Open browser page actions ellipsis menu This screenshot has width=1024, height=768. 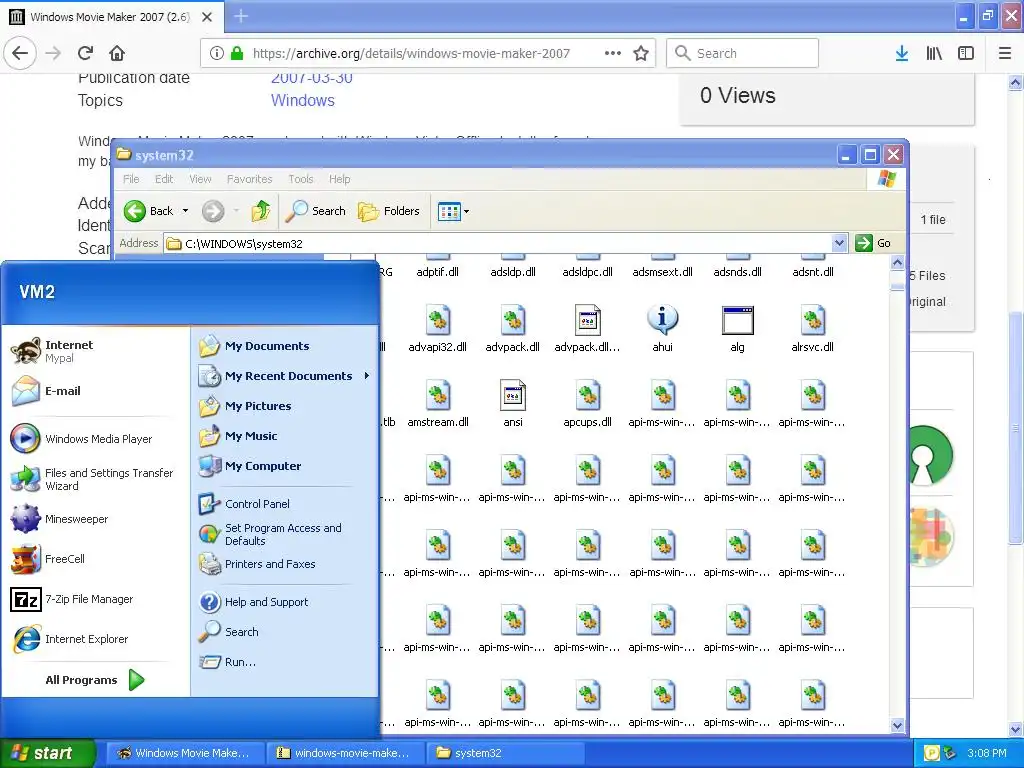coord(613,54)
